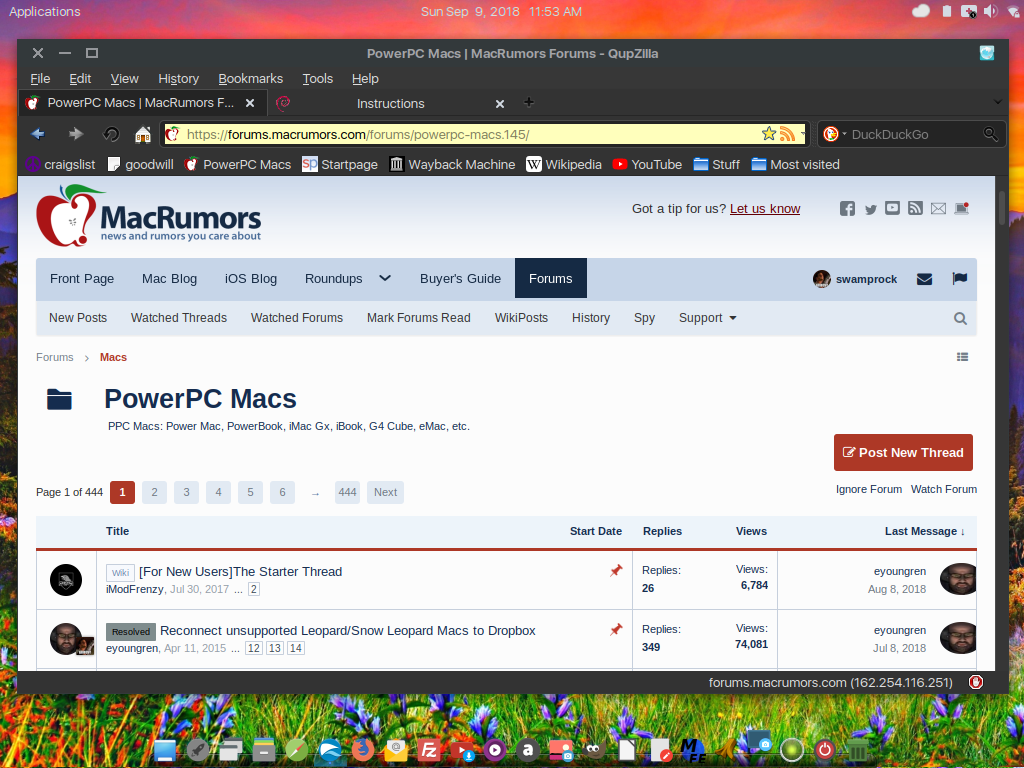This screenshot has width=1024, height=768.
Task: Go back with the browser back arrow
Action: [x=38, y=134]
